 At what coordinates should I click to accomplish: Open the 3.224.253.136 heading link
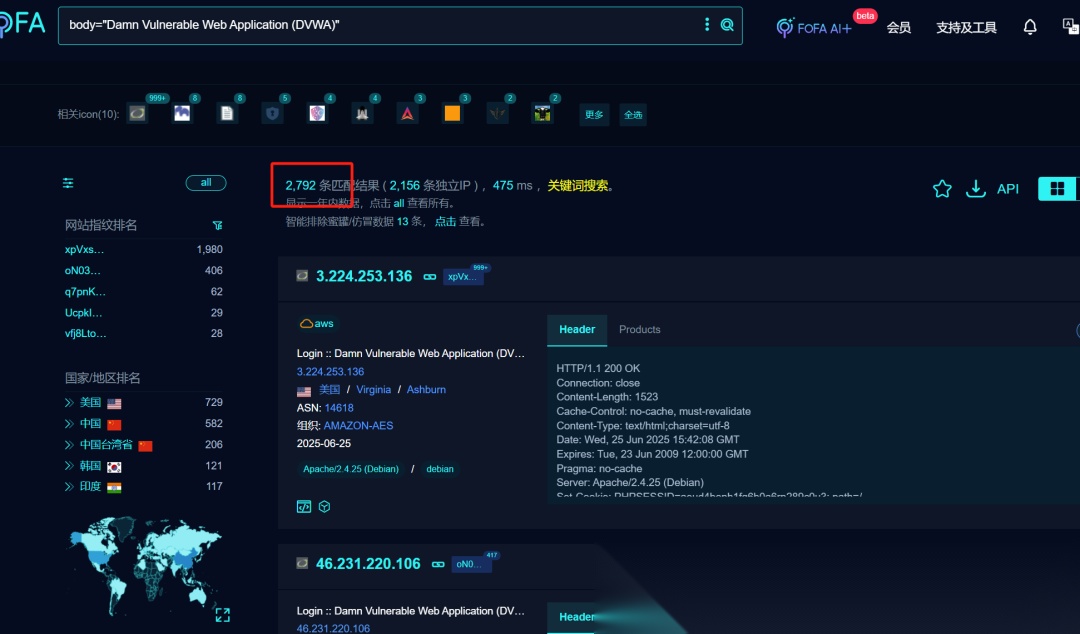pos(364,276)
